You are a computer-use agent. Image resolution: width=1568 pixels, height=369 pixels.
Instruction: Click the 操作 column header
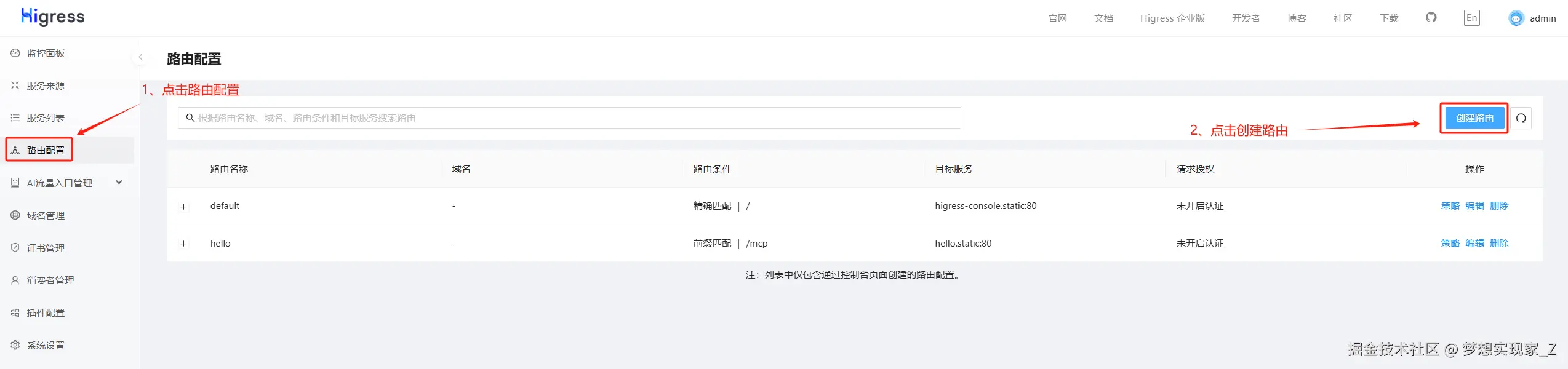tap(1474, 169)
